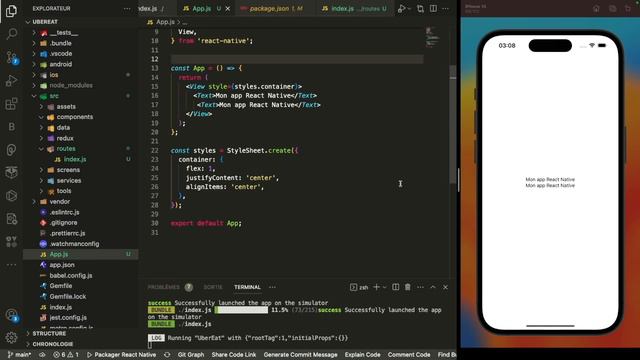Open index.js inside routes folder
640x360 pixels.
tap(75, 160)
